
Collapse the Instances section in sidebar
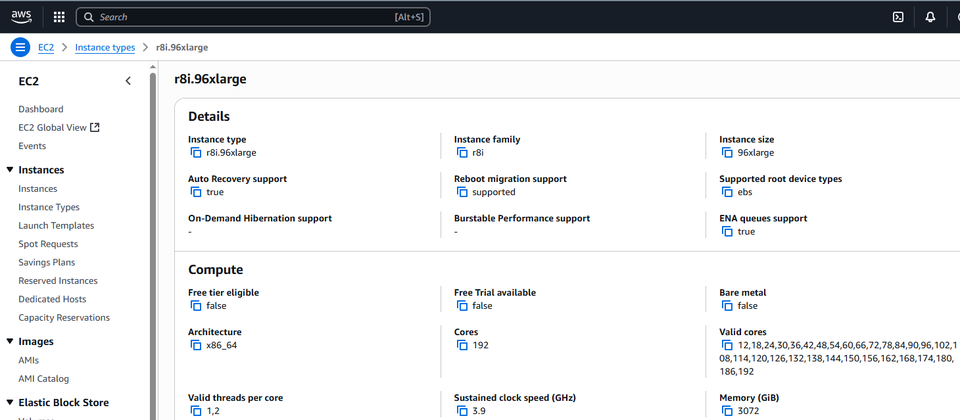pos(10,170)
